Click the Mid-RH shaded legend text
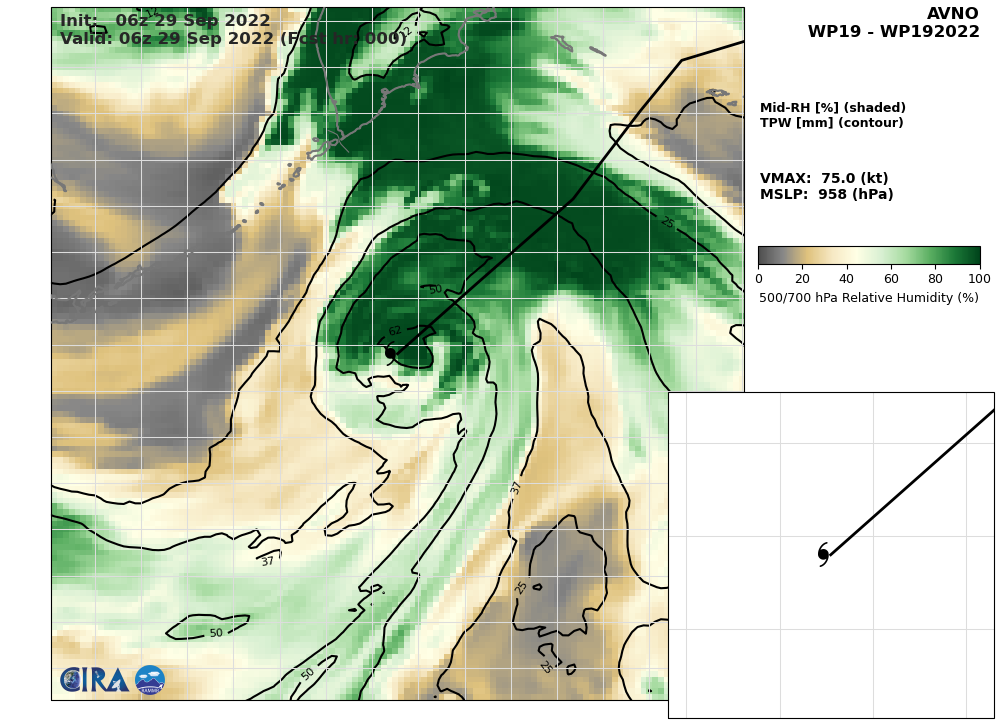 tap(833, 107)
